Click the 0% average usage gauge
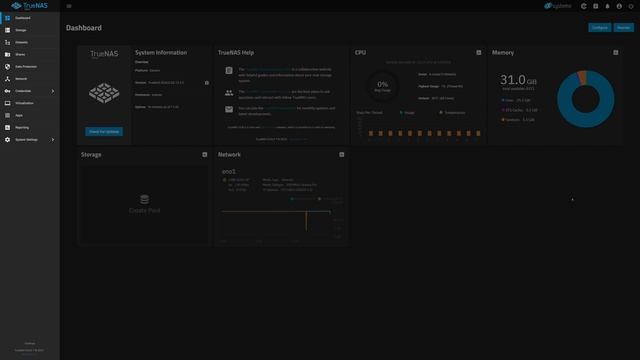The image size is (640, 360). 382,86
